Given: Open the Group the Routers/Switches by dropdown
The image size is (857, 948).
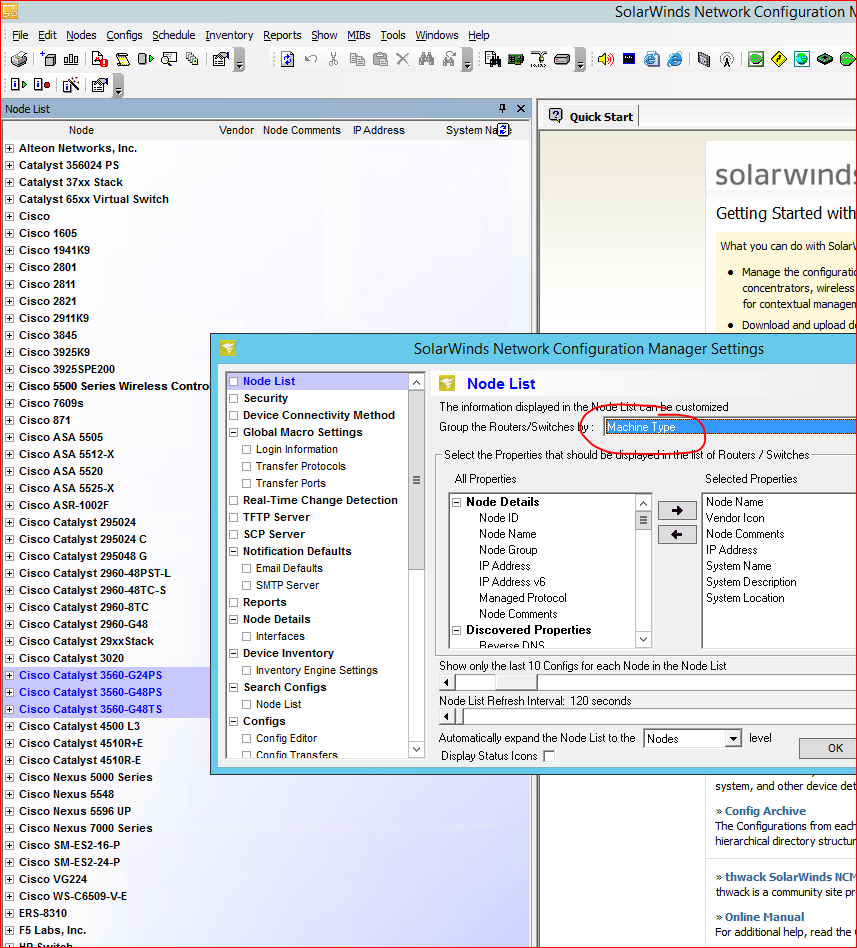Looking at the screenshot, I should pos(731,427).
